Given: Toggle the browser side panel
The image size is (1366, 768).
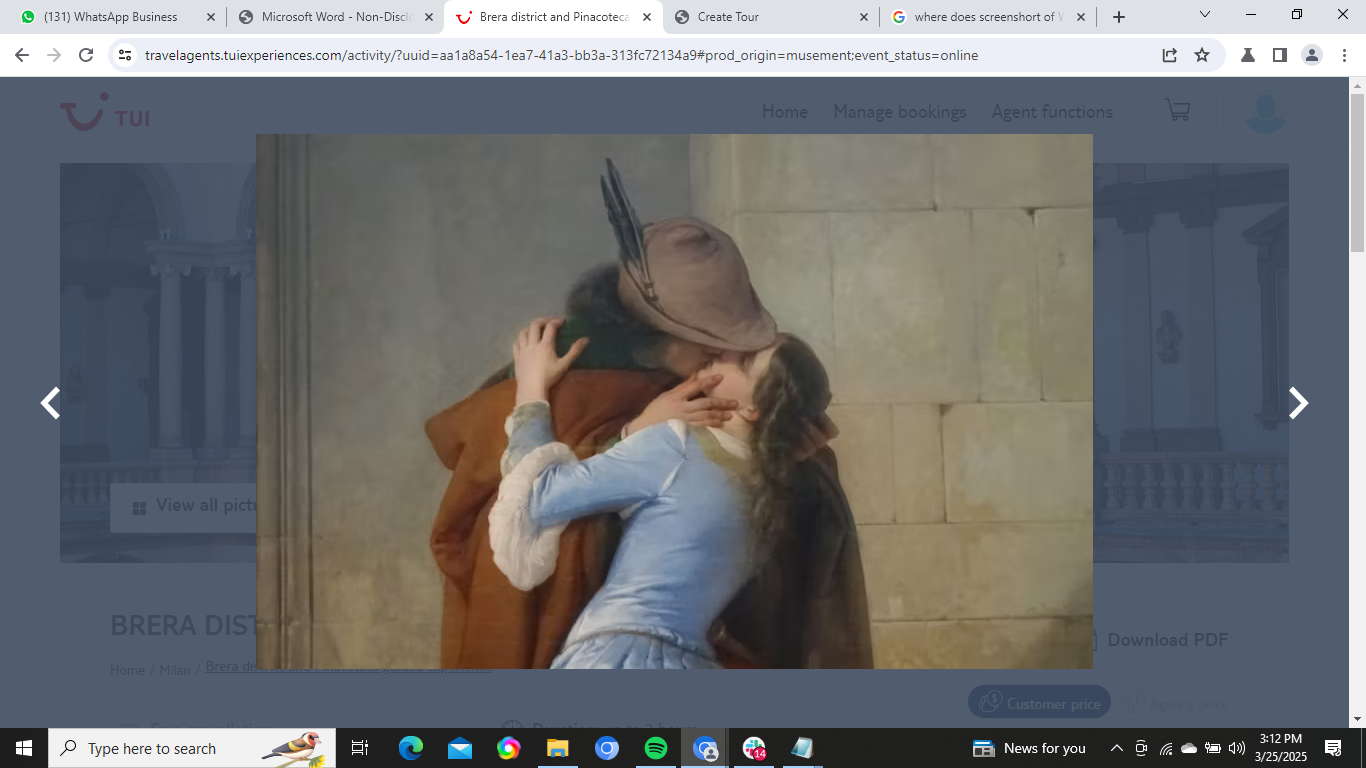Looking at the screenshot, I should 1280,55.
